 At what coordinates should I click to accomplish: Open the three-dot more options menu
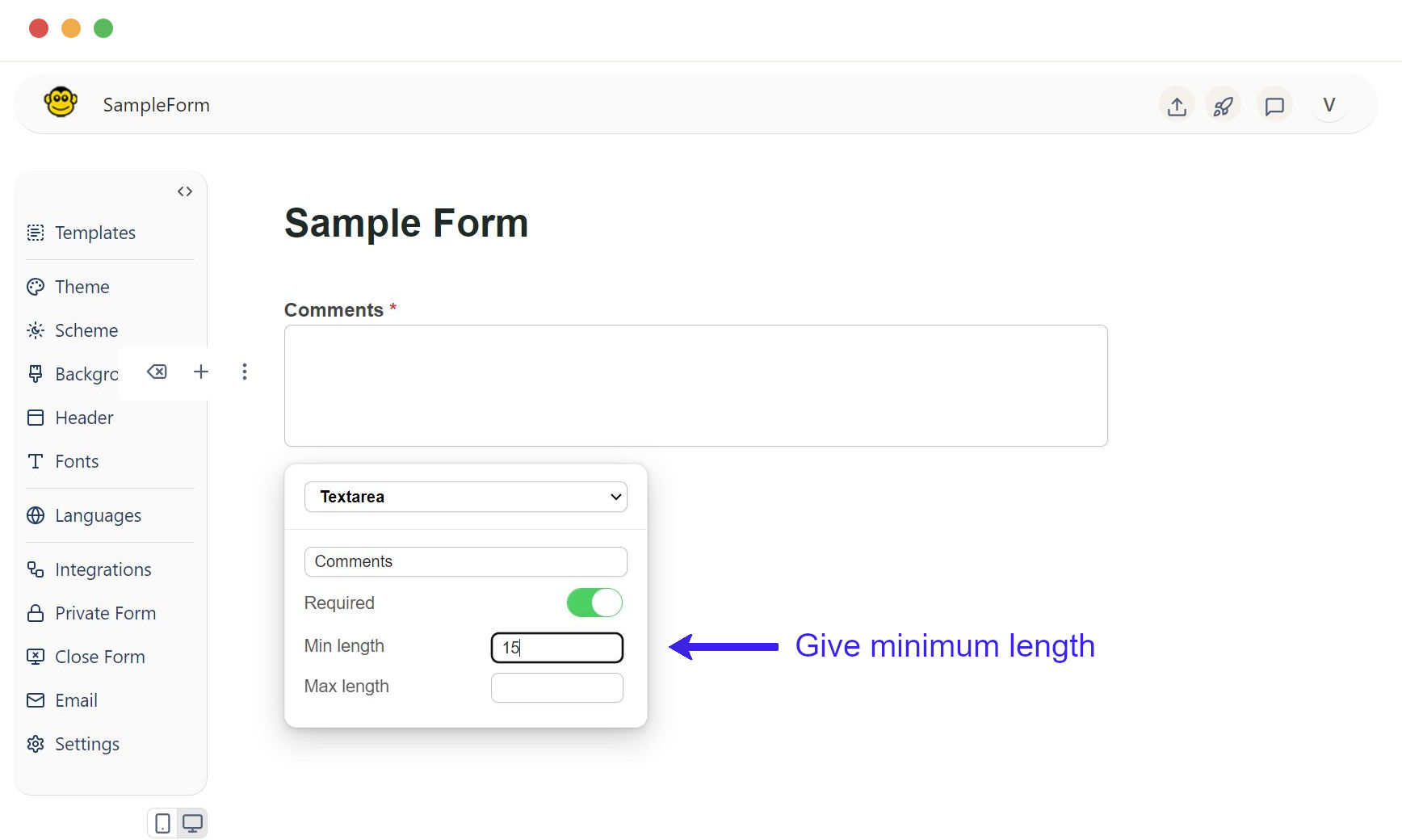pyautogui.click(x=245, y=372)
